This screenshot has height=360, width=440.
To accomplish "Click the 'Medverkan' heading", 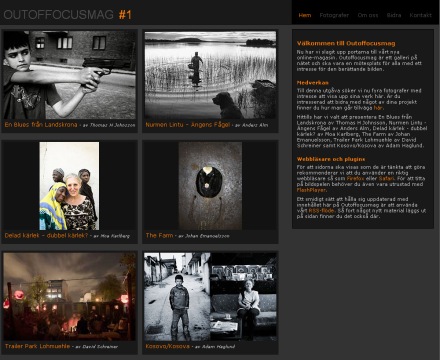I will [x=313, y=83].
